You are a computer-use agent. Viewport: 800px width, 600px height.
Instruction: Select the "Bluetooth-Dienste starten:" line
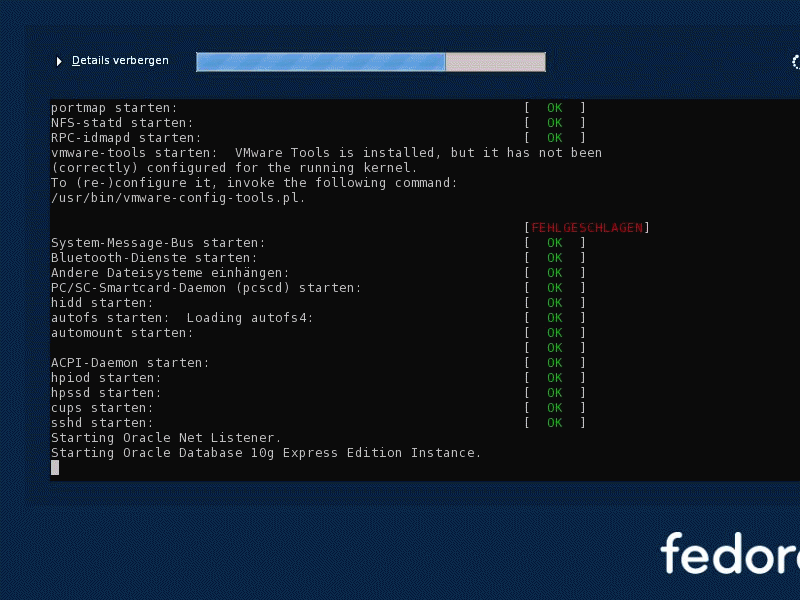tap(154, 258)
